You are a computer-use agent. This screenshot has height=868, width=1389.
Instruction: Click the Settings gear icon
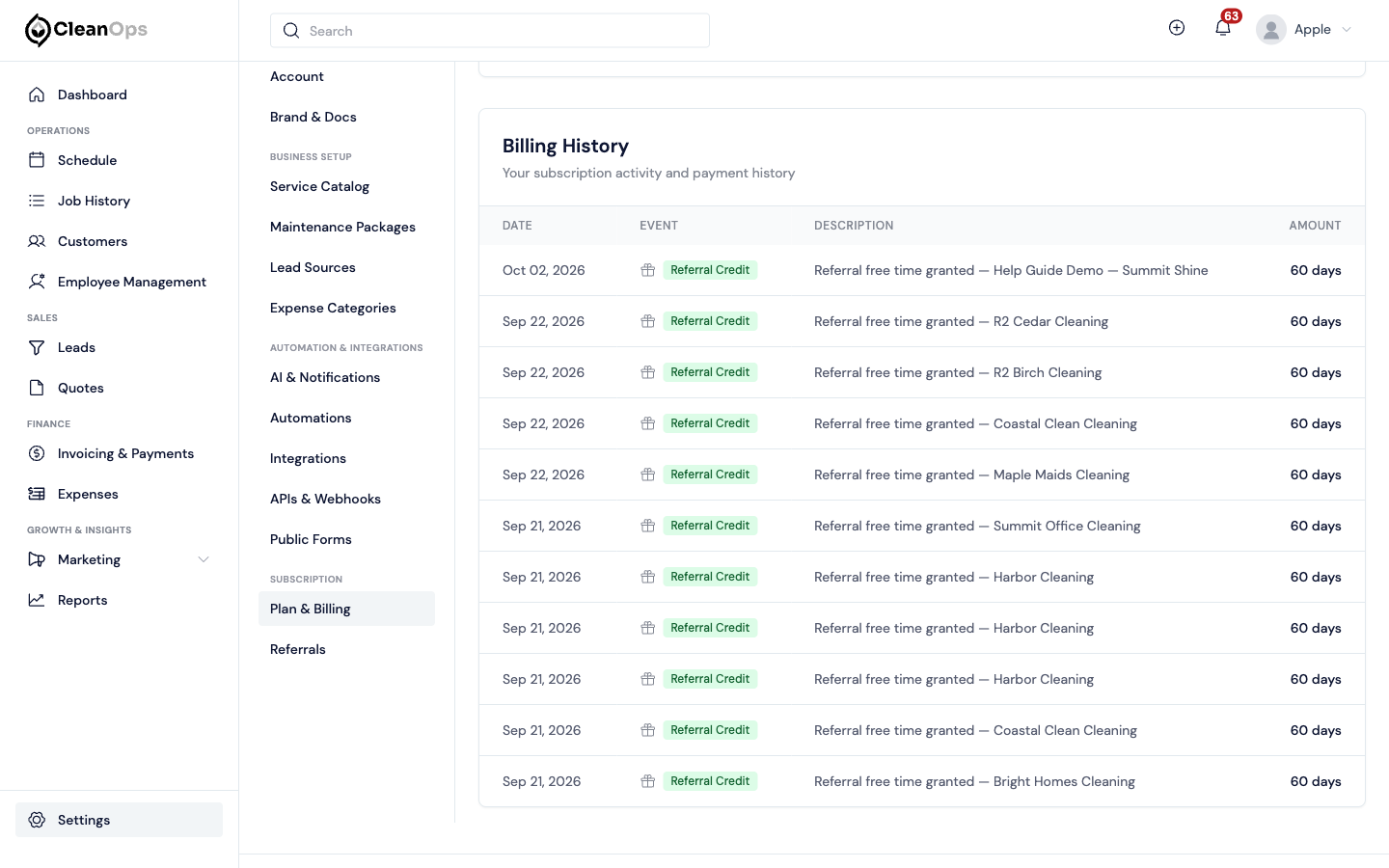37,820
